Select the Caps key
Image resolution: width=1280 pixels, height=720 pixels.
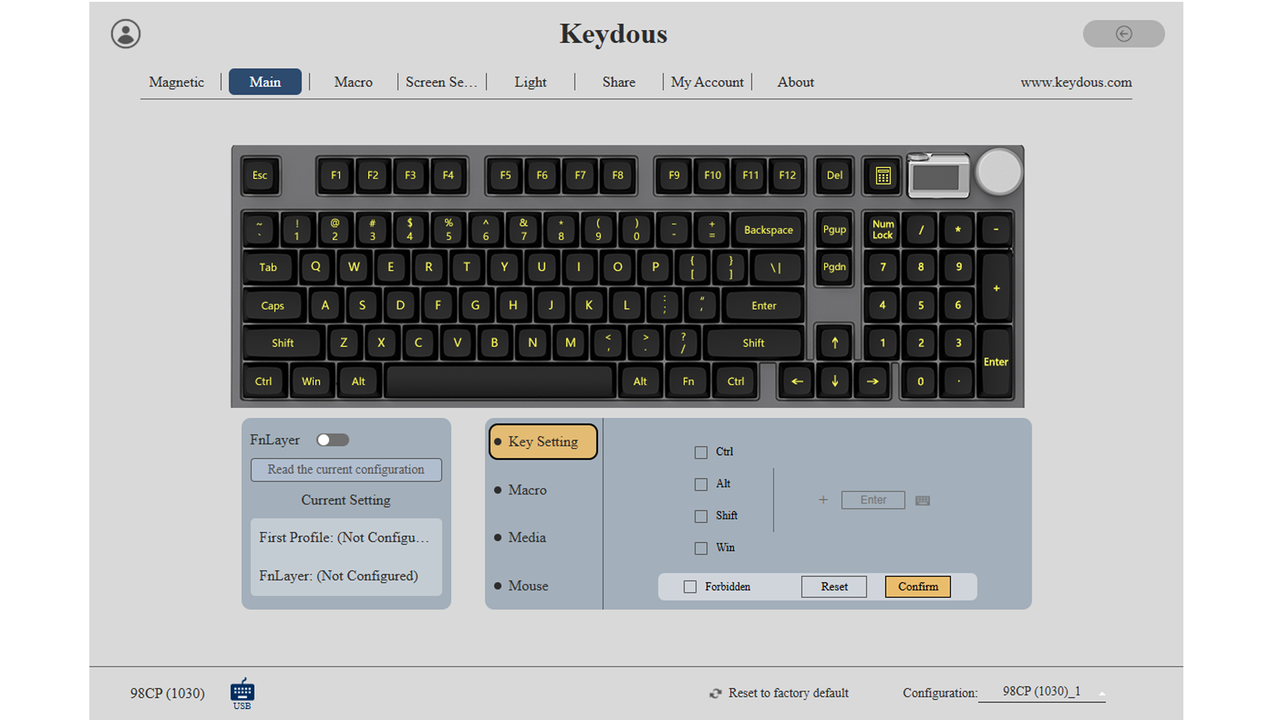273,306
